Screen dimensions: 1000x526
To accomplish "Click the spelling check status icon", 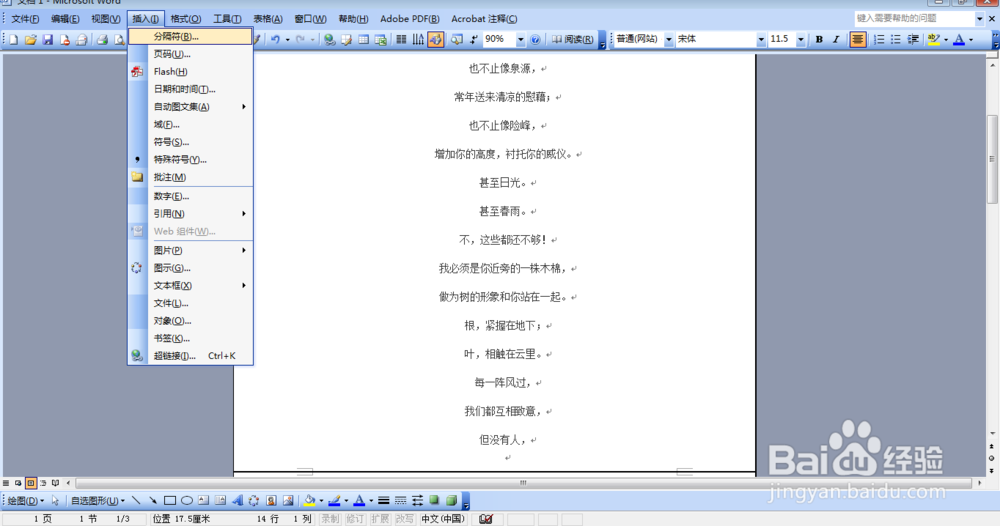I will pyautogui.click(x=486, y=519).
